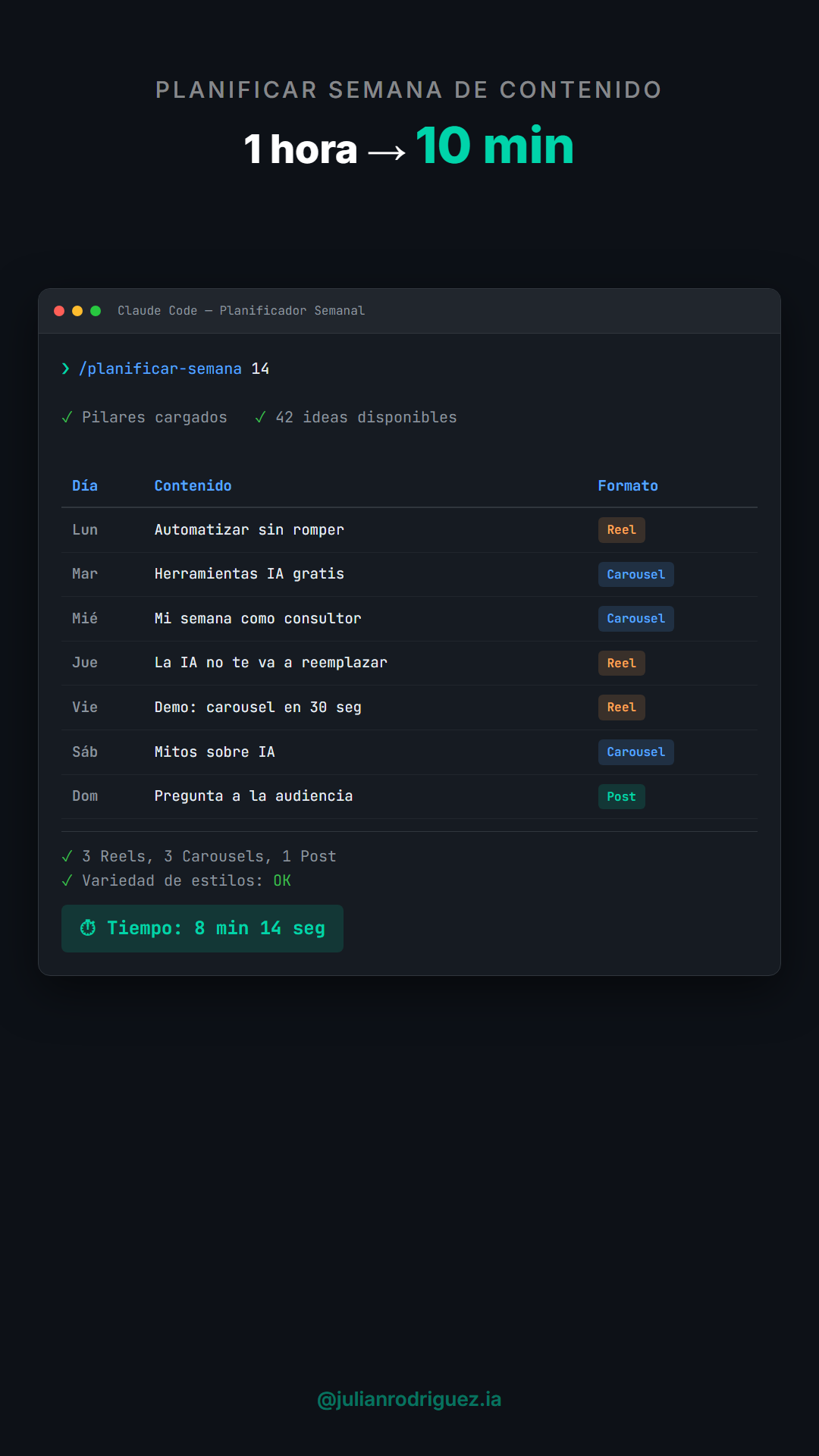The width and height of the screenshot is (819, 1456).
Task: Click the green maximize dot in titlebar
Action: [x=96, y=311]
